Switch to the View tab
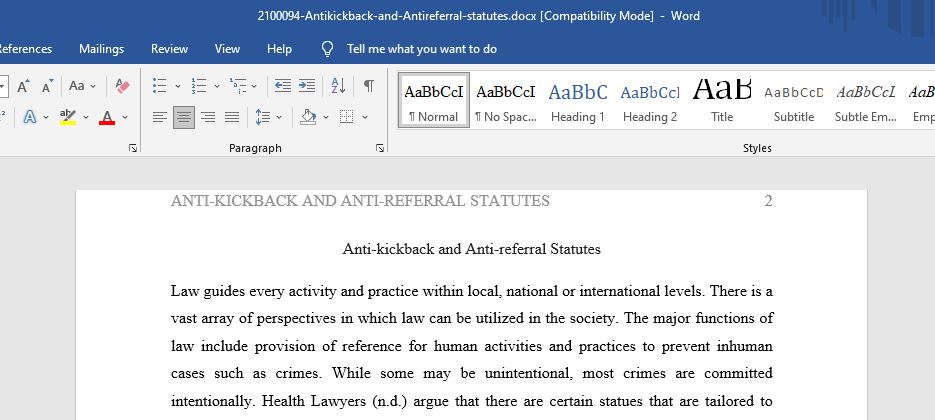This screenshot has width=935, height=420. point(227,49)
